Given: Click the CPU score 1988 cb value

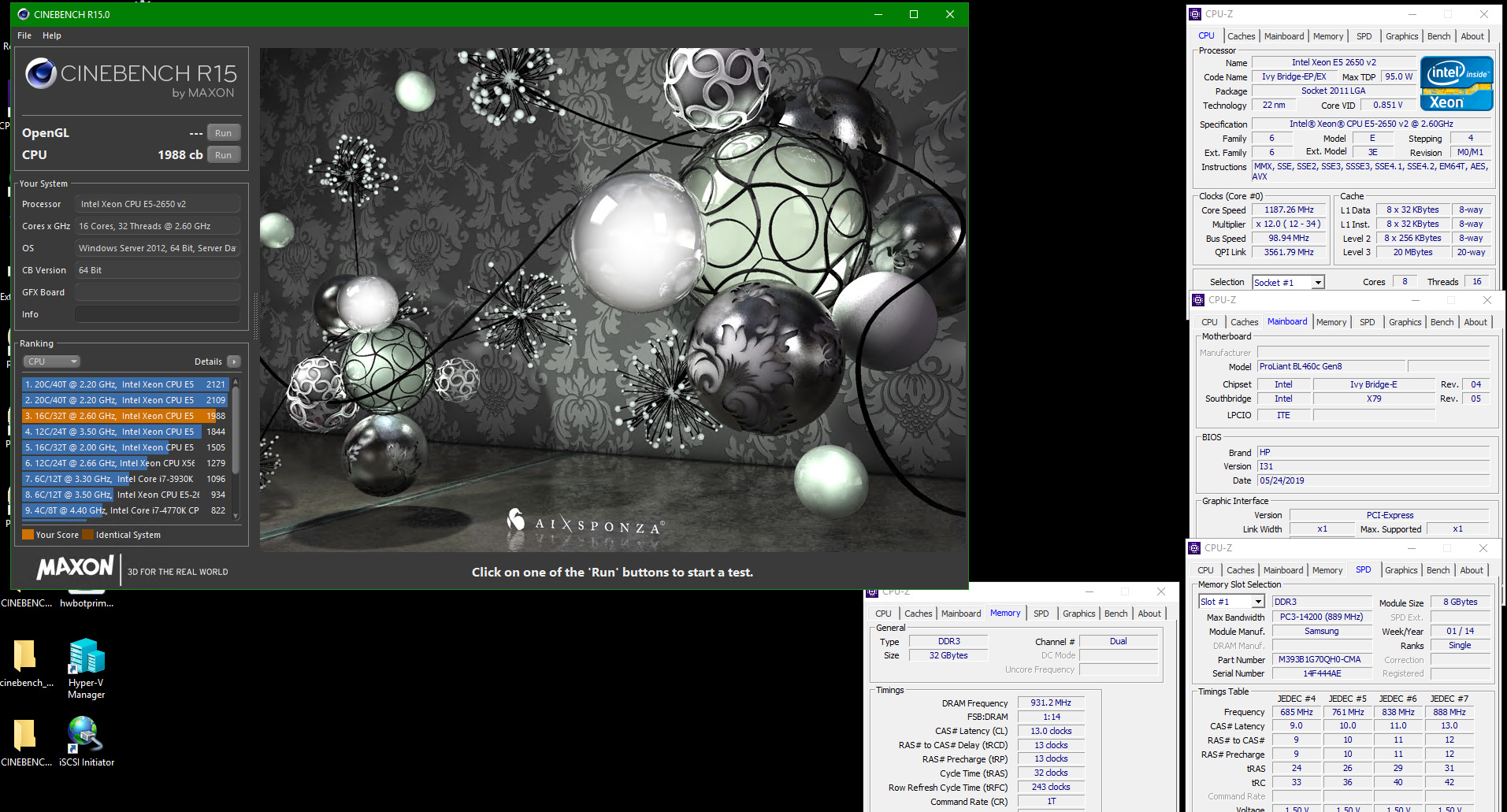Looking at the screenshot, I should [180, 155].
